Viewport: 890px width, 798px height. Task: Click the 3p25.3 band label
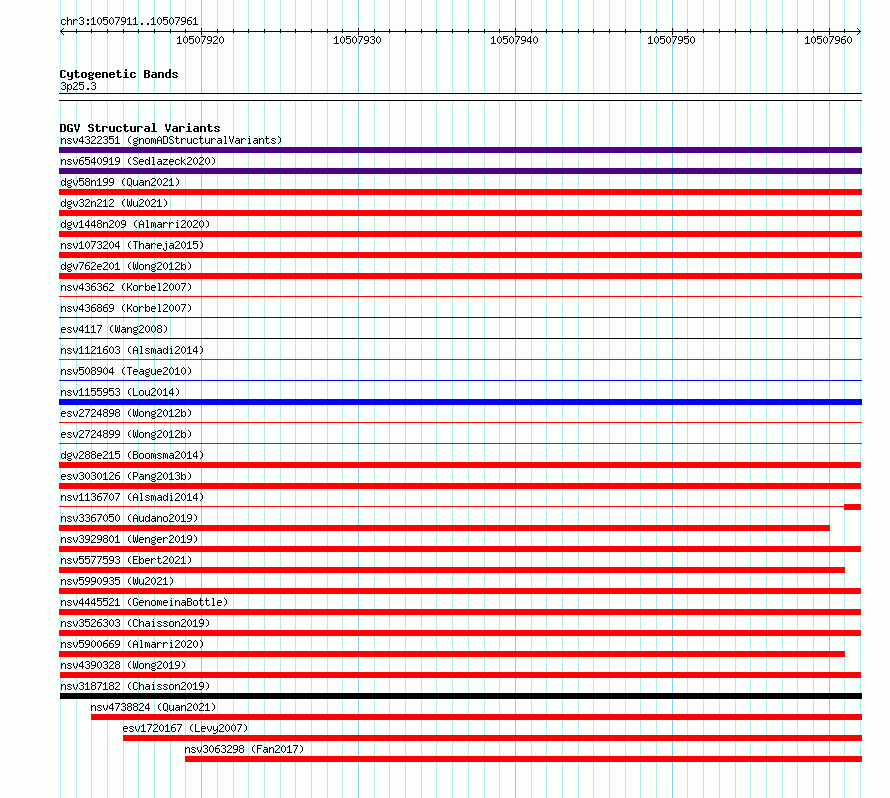tap(78, 86)
